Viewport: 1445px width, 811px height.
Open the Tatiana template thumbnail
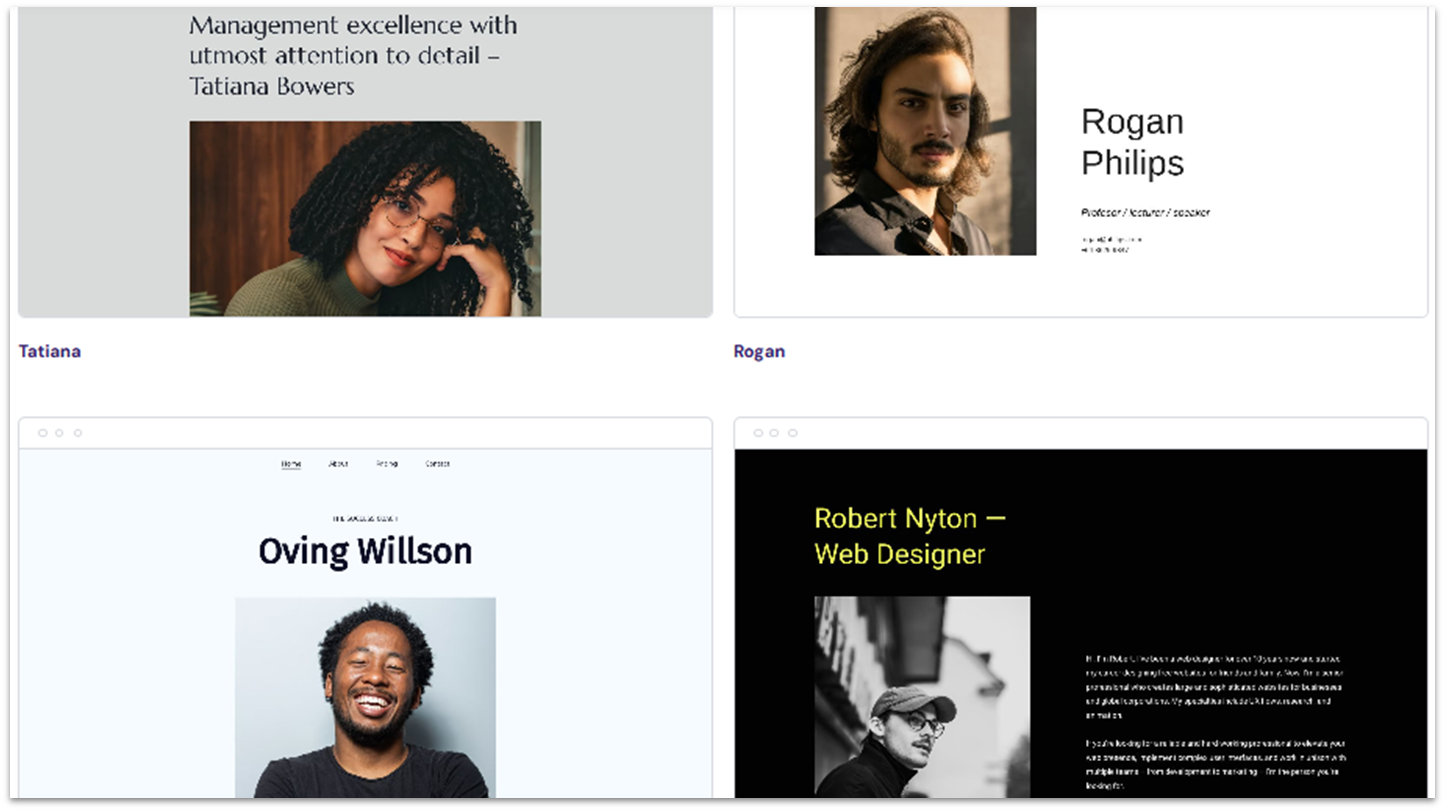pos(365,162)
